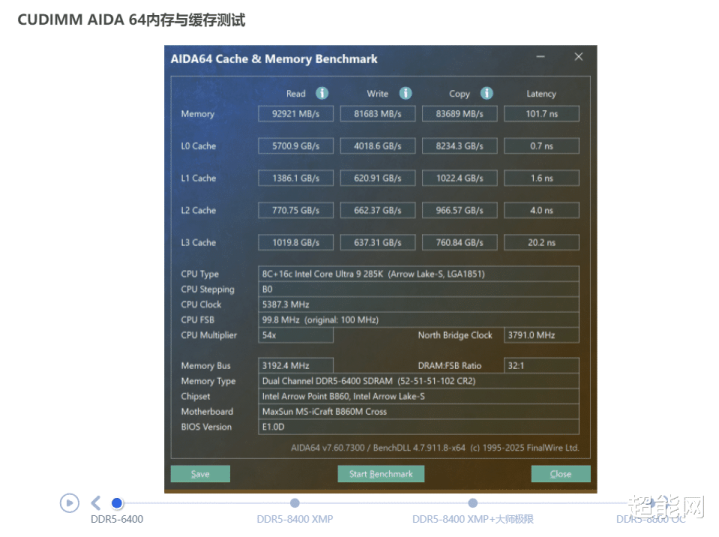
Task: Select the DDR5-8400 XMP+大饲极限 timeline dot
Action: coord(473,503)
